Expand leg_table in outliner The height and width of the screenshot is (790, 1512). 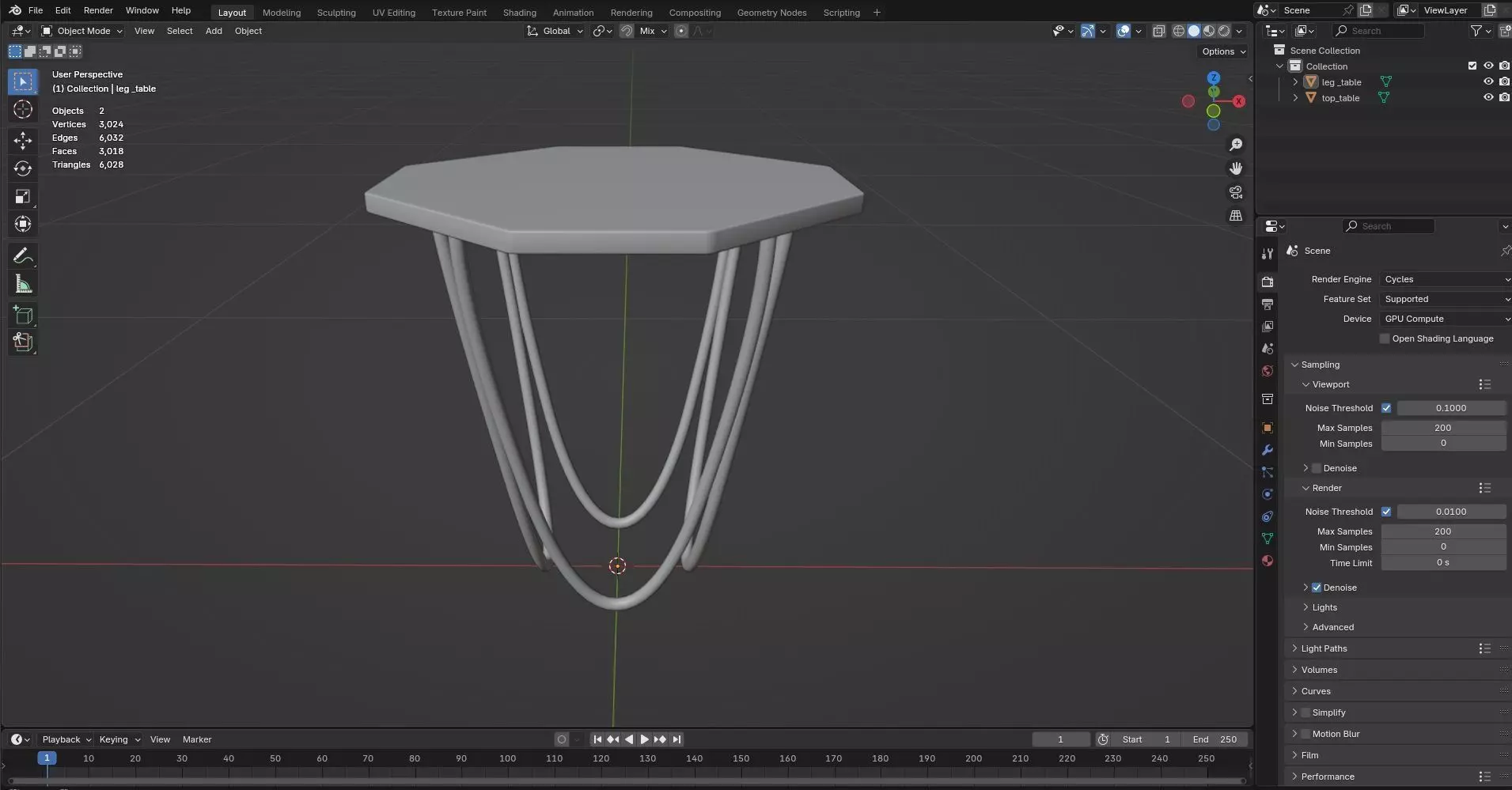coord(1295,82)
